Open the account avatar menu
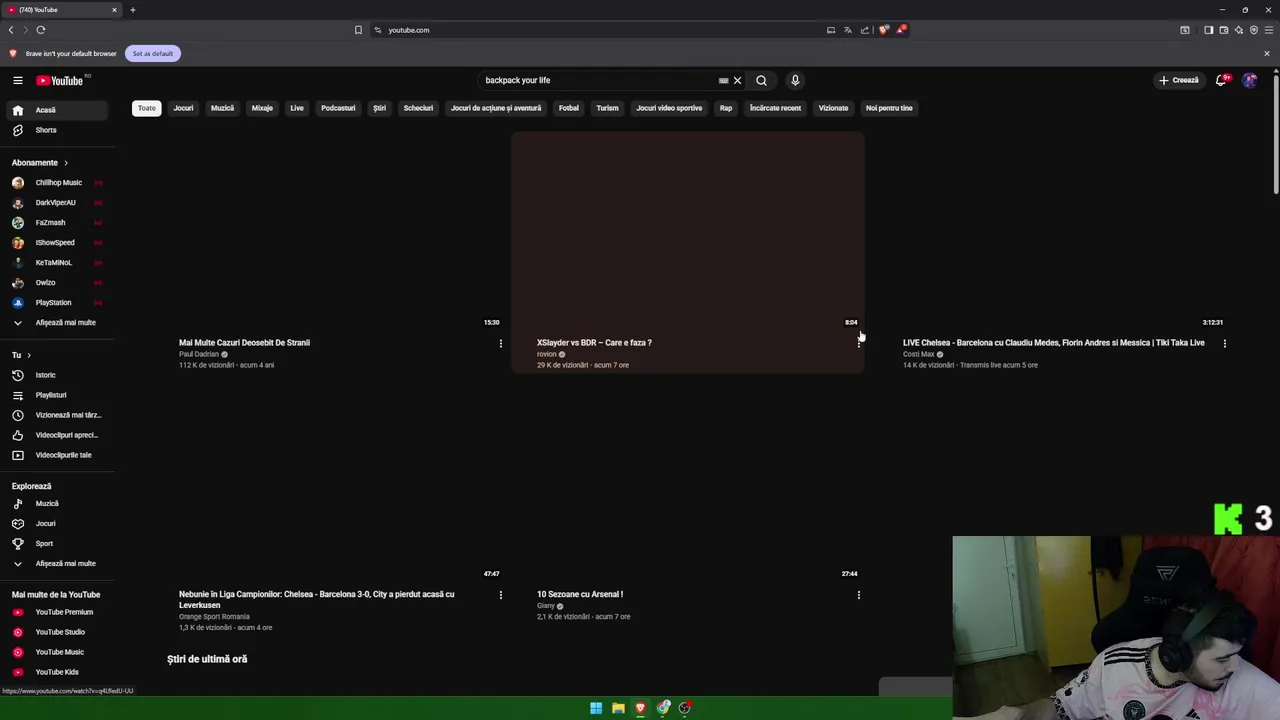The height and width of the screenshot is (720, 1280). tap(1249, 80)
